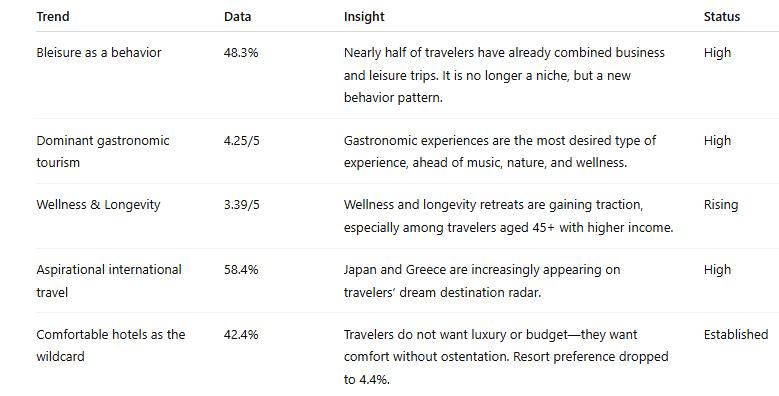Viewport: 779px width, 396px height.
Task: Click the Established status cell
Action: [736, 335]
